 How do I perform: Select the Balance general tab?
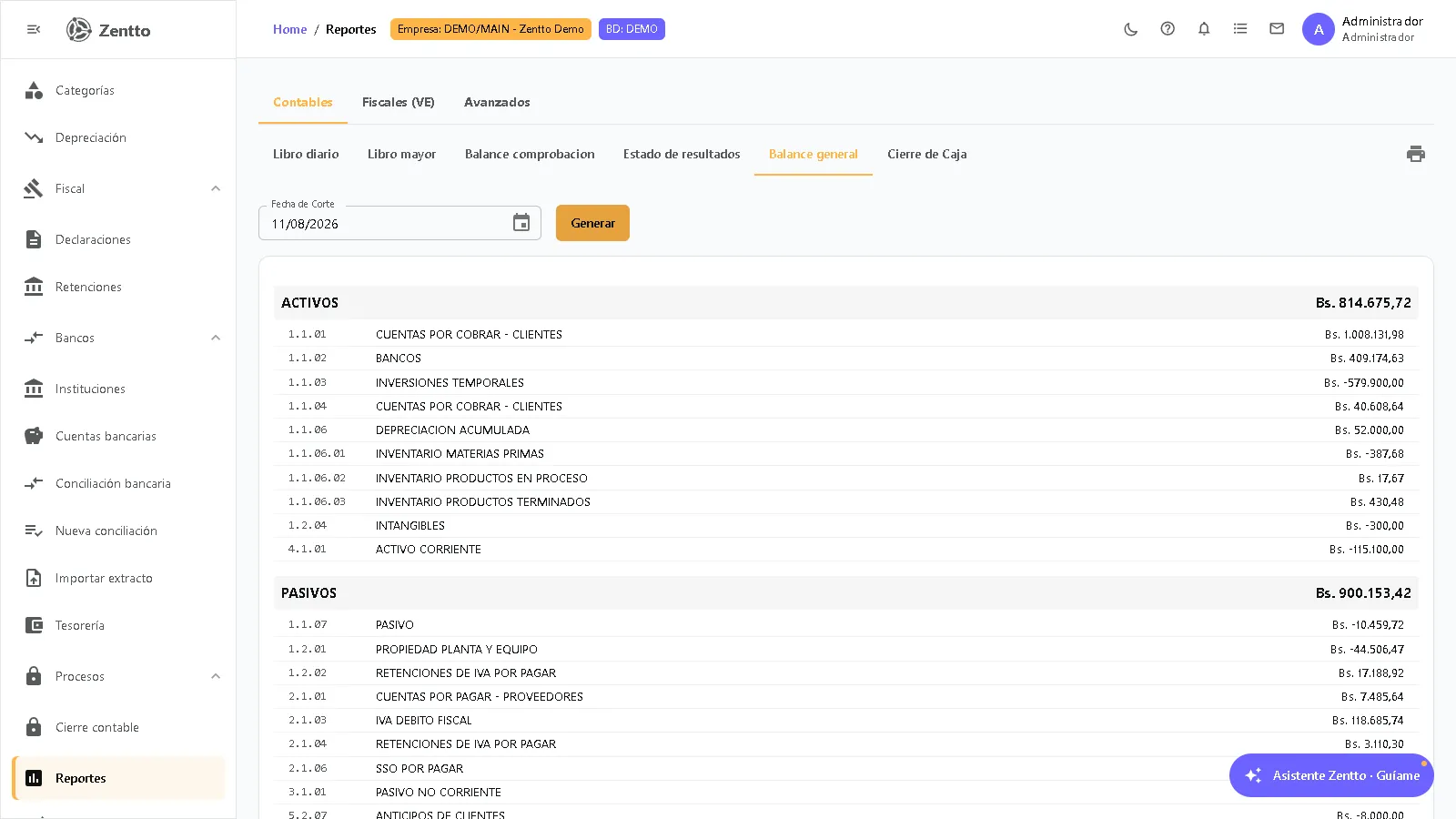tap(814, 154)
